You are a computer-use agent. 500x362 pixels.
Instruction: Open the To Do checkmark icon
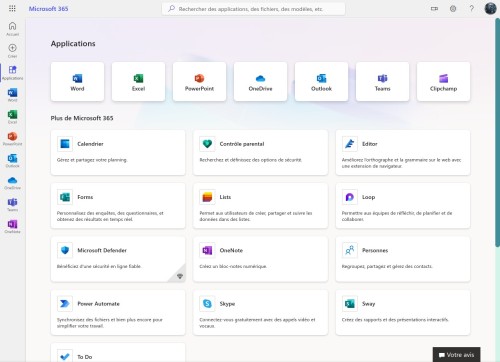[x=65, y=356]
